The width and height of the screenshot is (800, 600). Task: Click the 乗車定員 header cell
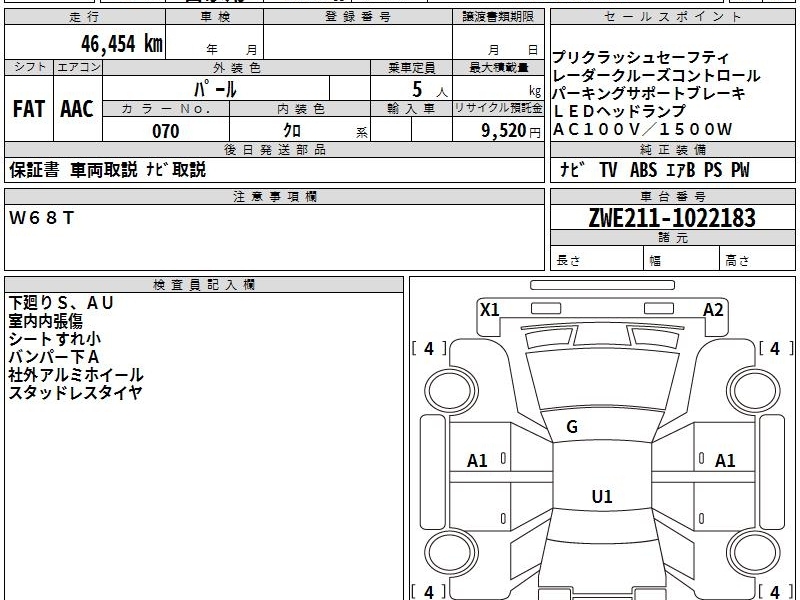pos(412,68)
